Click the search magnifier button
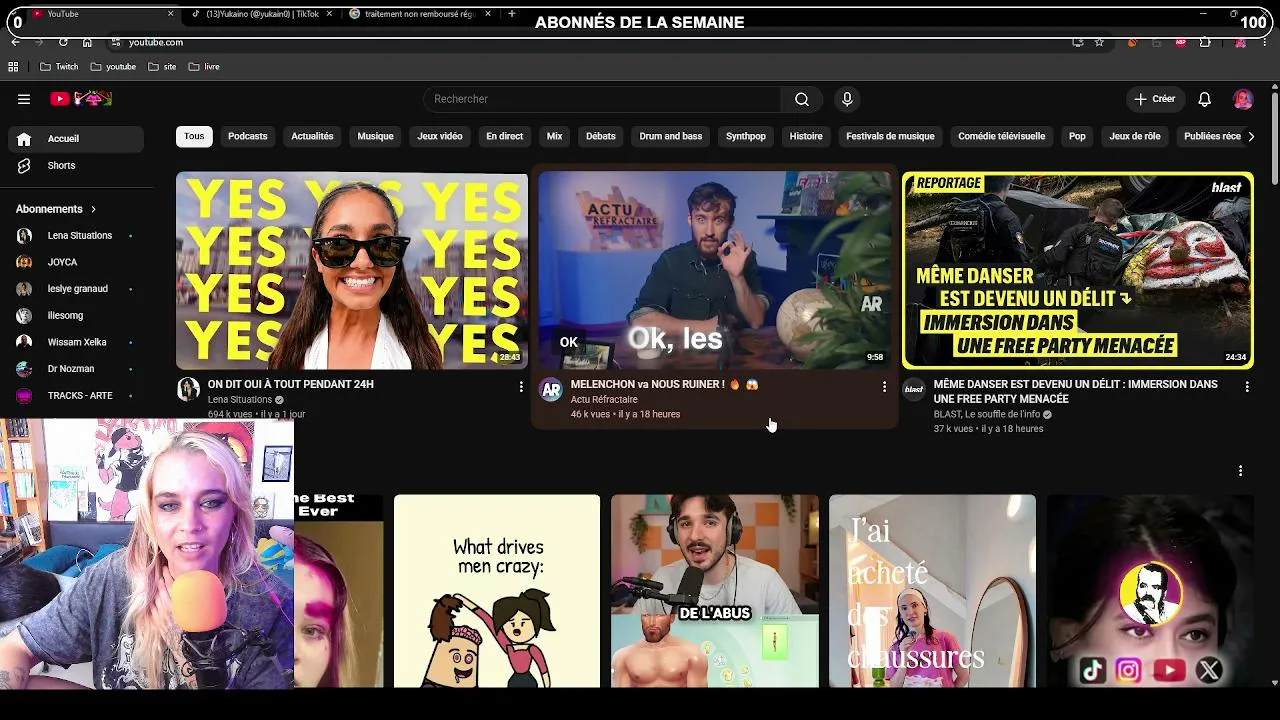Screen dimensions: 1280x720 [x=802, y=99]
